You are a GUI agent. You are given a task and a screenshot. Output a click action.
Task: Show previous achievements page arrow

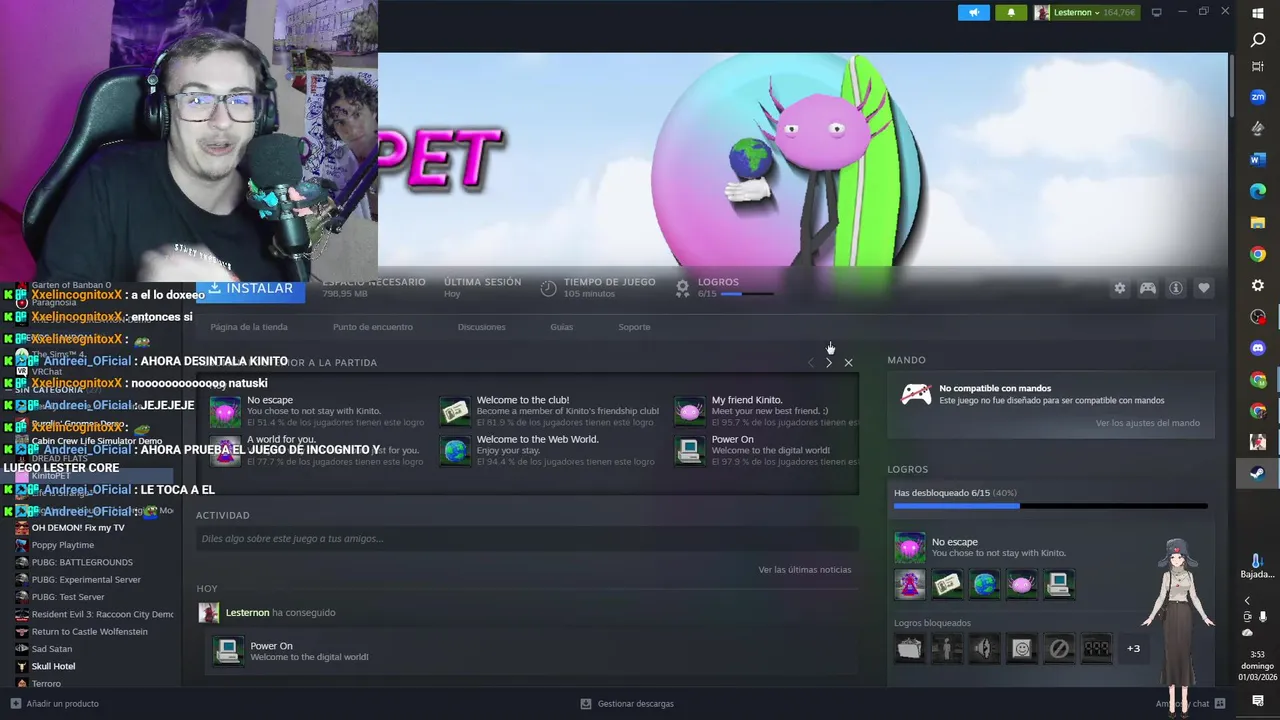811,362
